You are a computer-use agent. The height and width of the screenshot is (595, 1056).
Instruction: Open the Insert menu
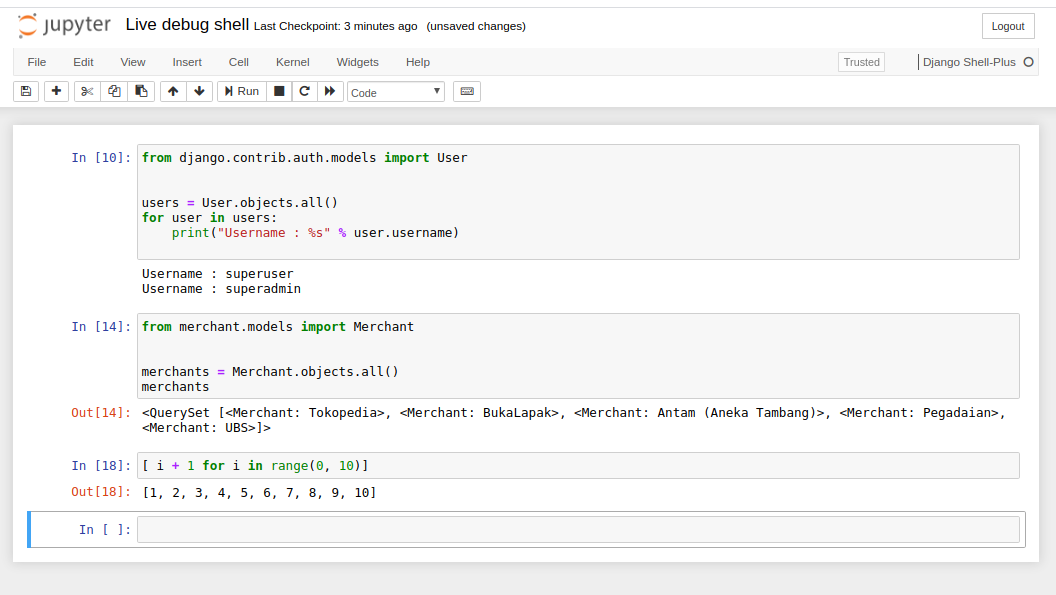(x=187, y=62)
